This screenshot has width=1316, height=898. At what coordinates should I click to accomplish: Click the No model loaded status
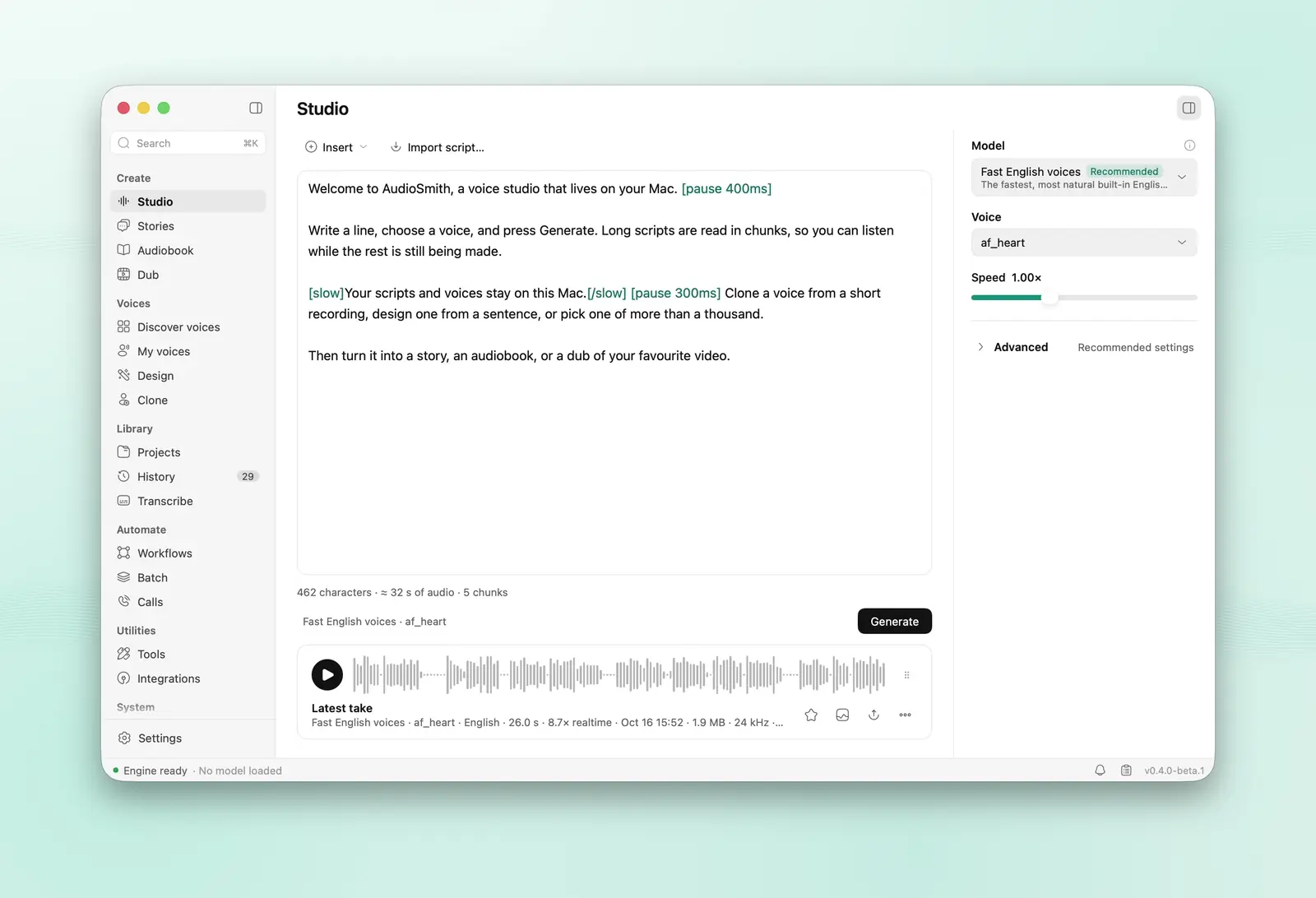[240, 771]
